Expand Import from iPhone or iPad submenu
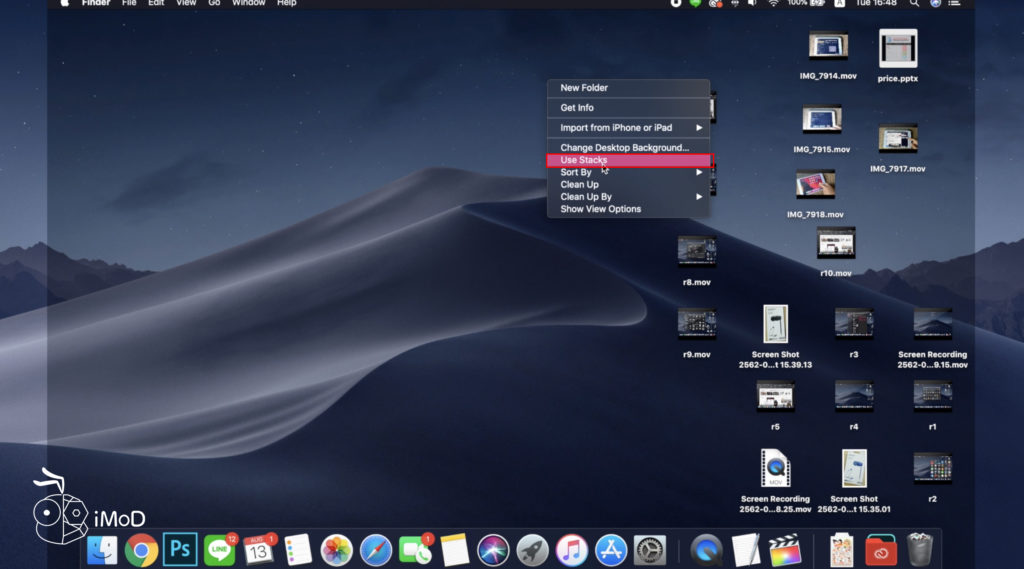Viewport: 1024px width, 569px height. coord(628,127)
